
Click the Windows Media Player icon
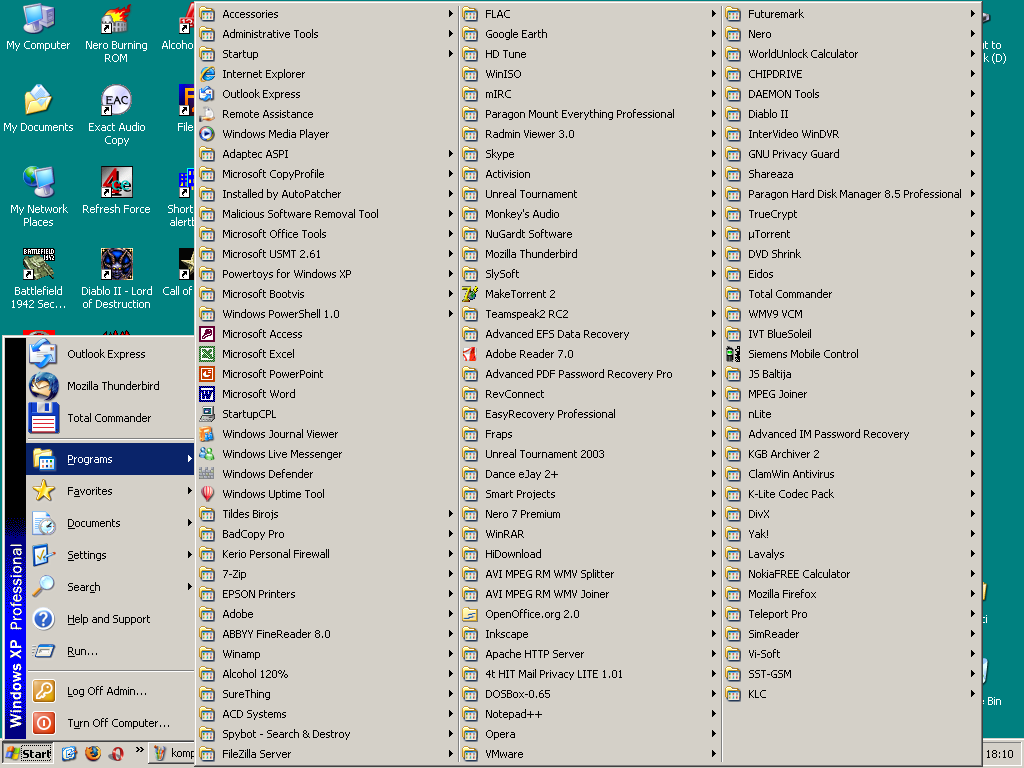[x=207, y=134]
